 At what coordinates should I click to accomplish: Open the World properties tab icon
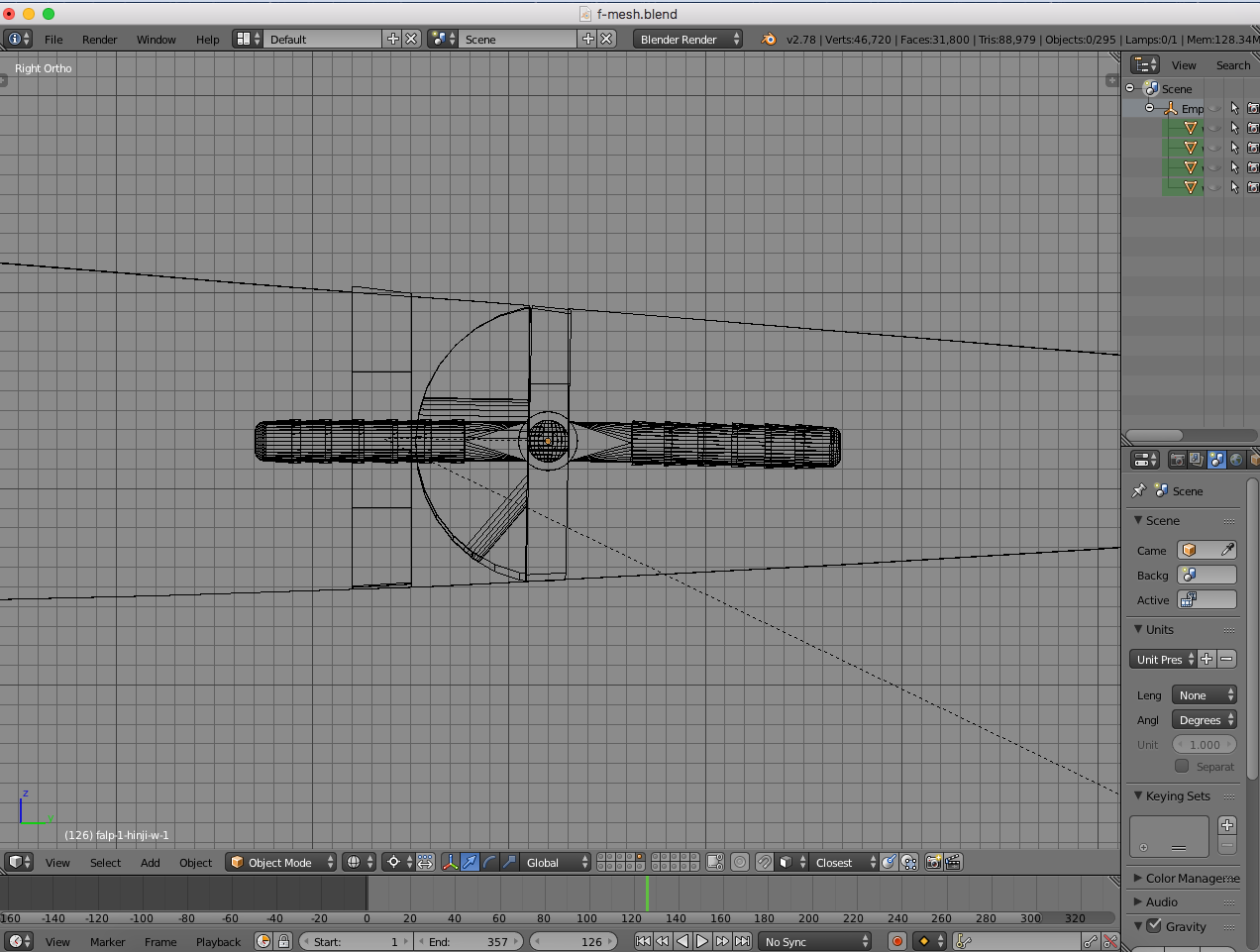1236,460
